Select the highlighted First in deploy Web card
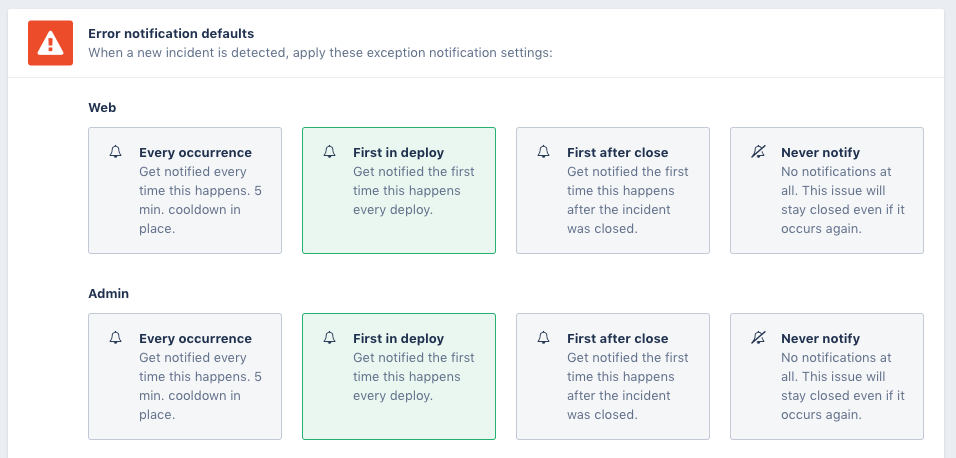Screen dimensions: 956x458 (x=399, y=191)
